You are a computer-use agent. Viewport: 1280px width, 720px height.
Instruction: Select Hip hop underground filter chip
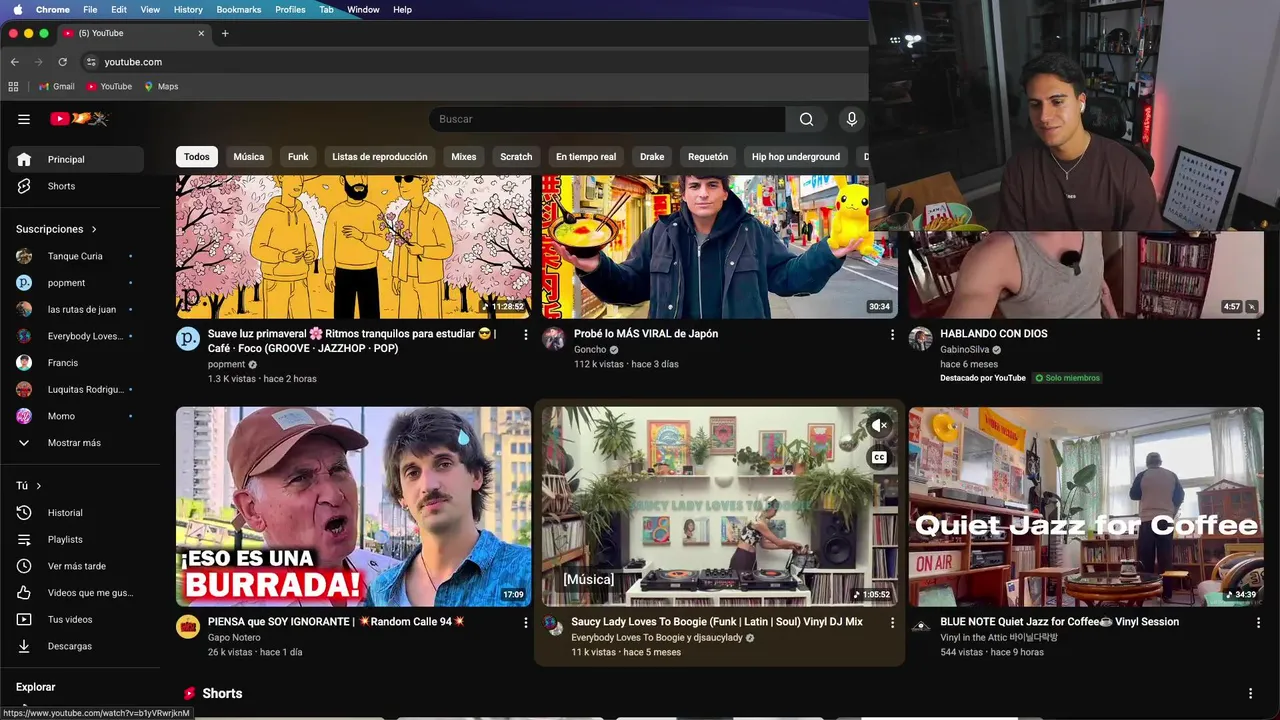tap(796, 157)
